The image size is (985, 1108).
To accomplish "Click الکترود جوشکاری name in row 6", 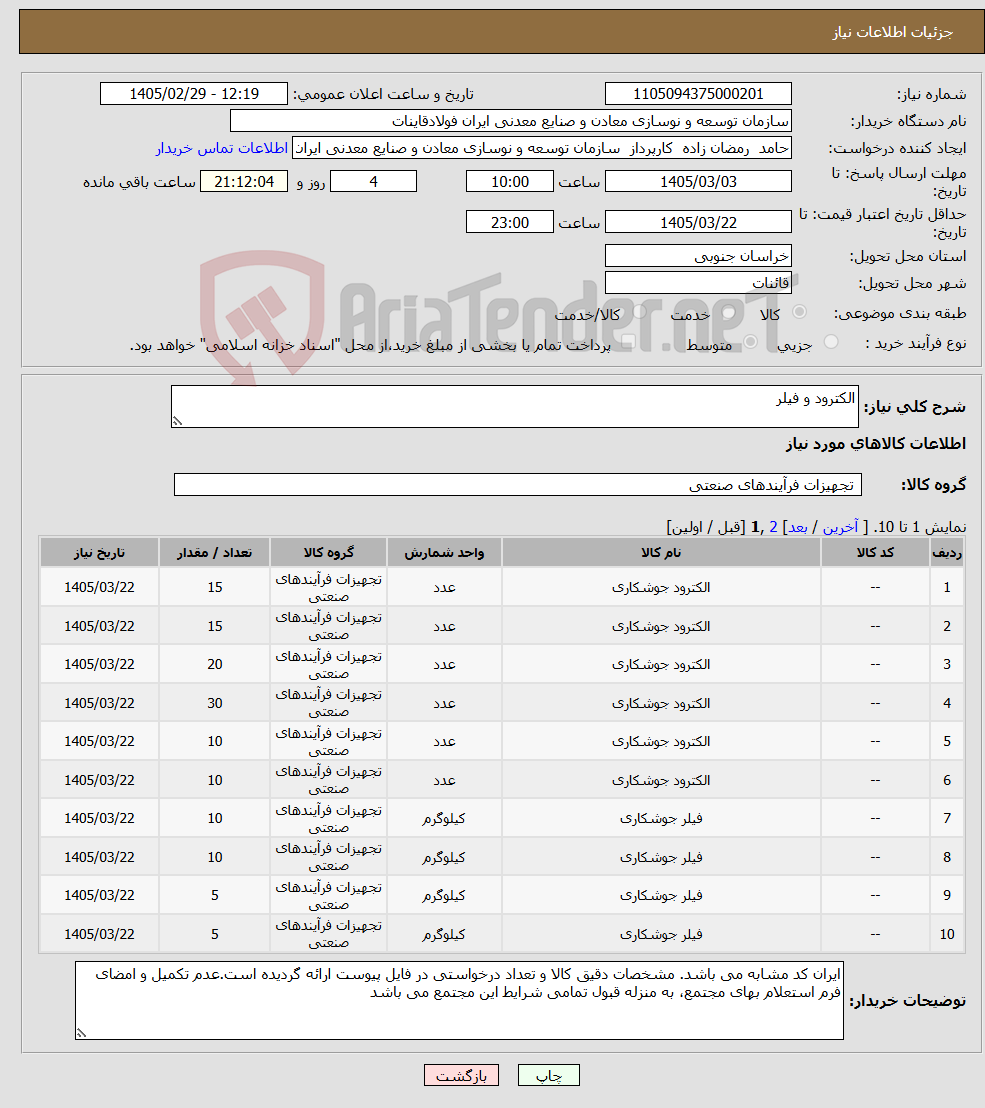I will coord(661,780).
